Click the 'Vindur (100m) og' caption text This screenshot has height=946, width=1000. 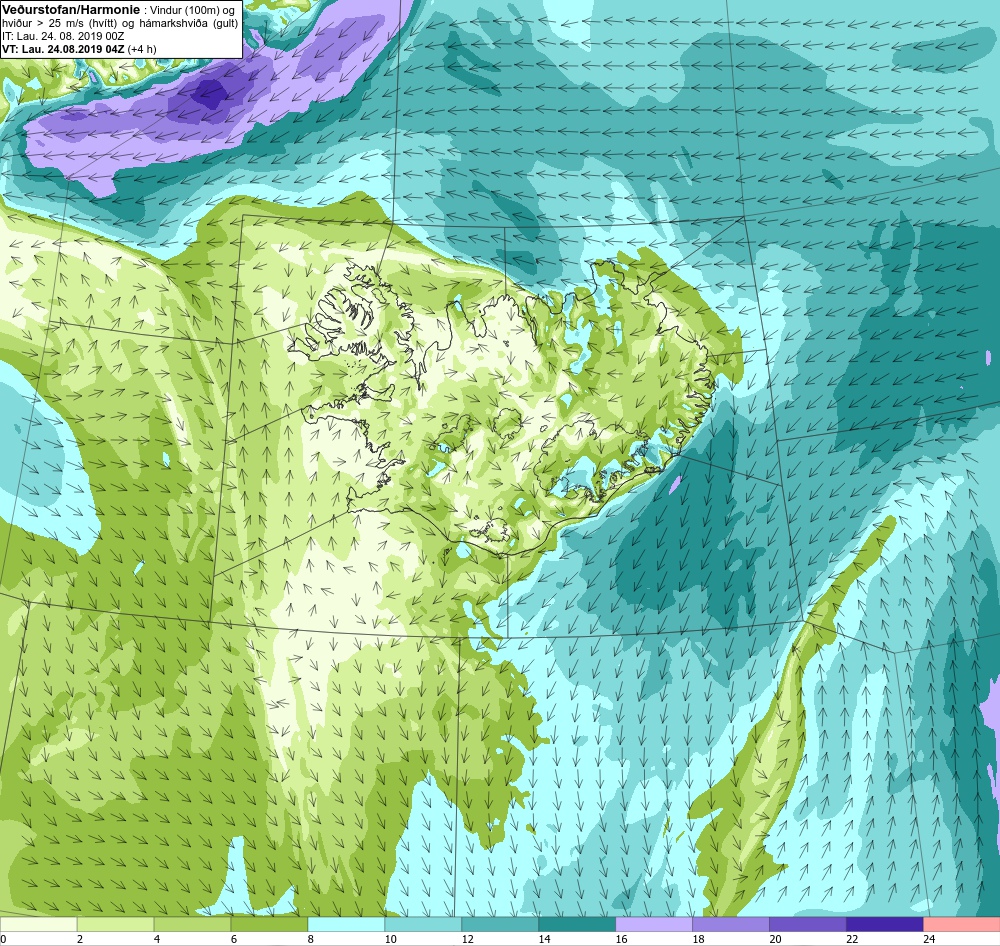pyautogui.click(x=192, y=11)
